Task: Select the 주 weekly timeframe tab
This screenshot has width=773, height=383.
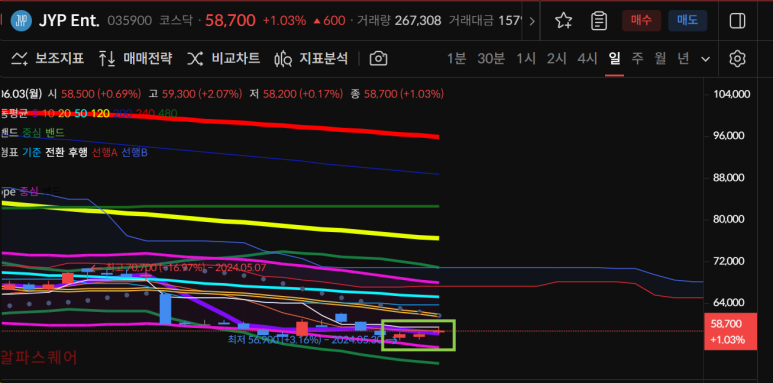Action: click(637, 59)
